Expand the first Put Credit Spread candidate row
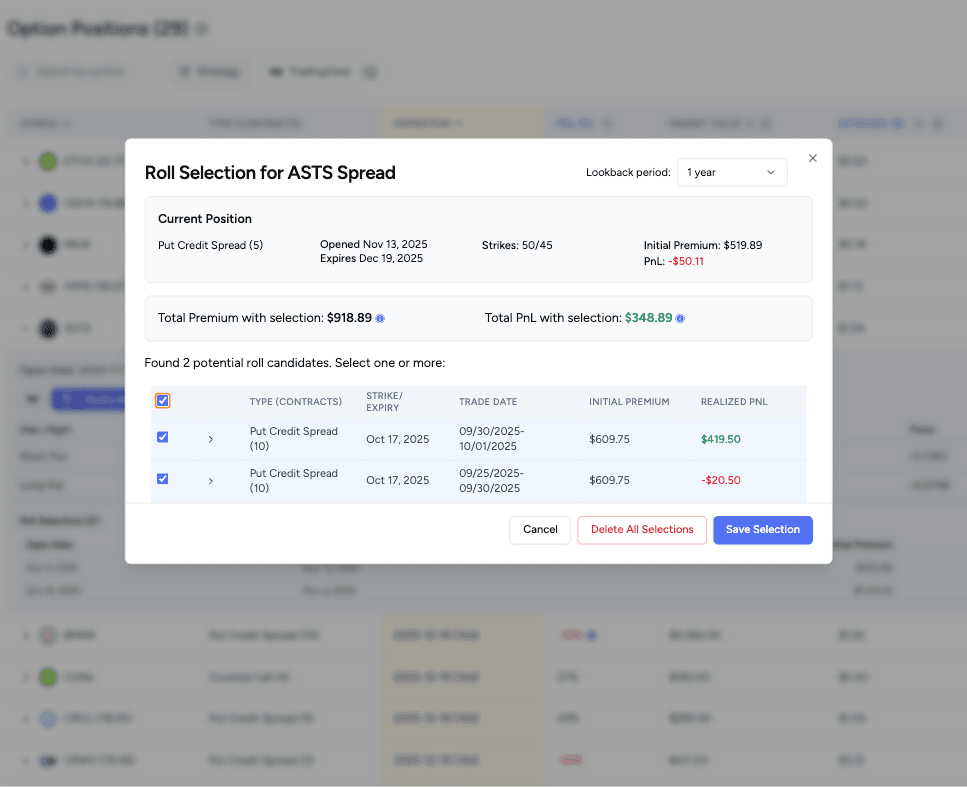 tap(210, 438)
